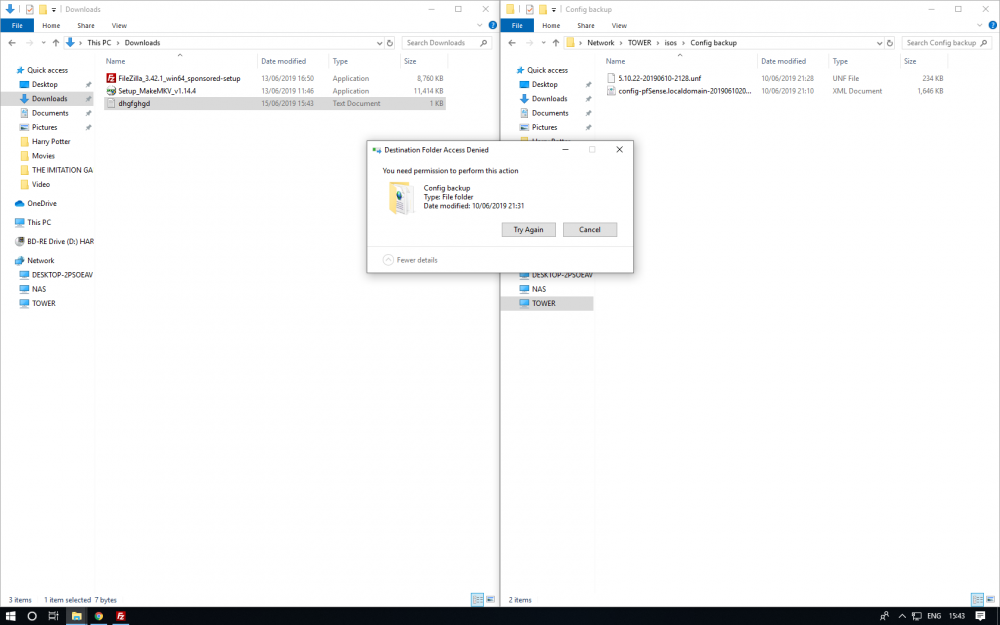Open NAS in Downloads window sidebar
Viewport: 1000px width, 625px height.
point(39,289)
